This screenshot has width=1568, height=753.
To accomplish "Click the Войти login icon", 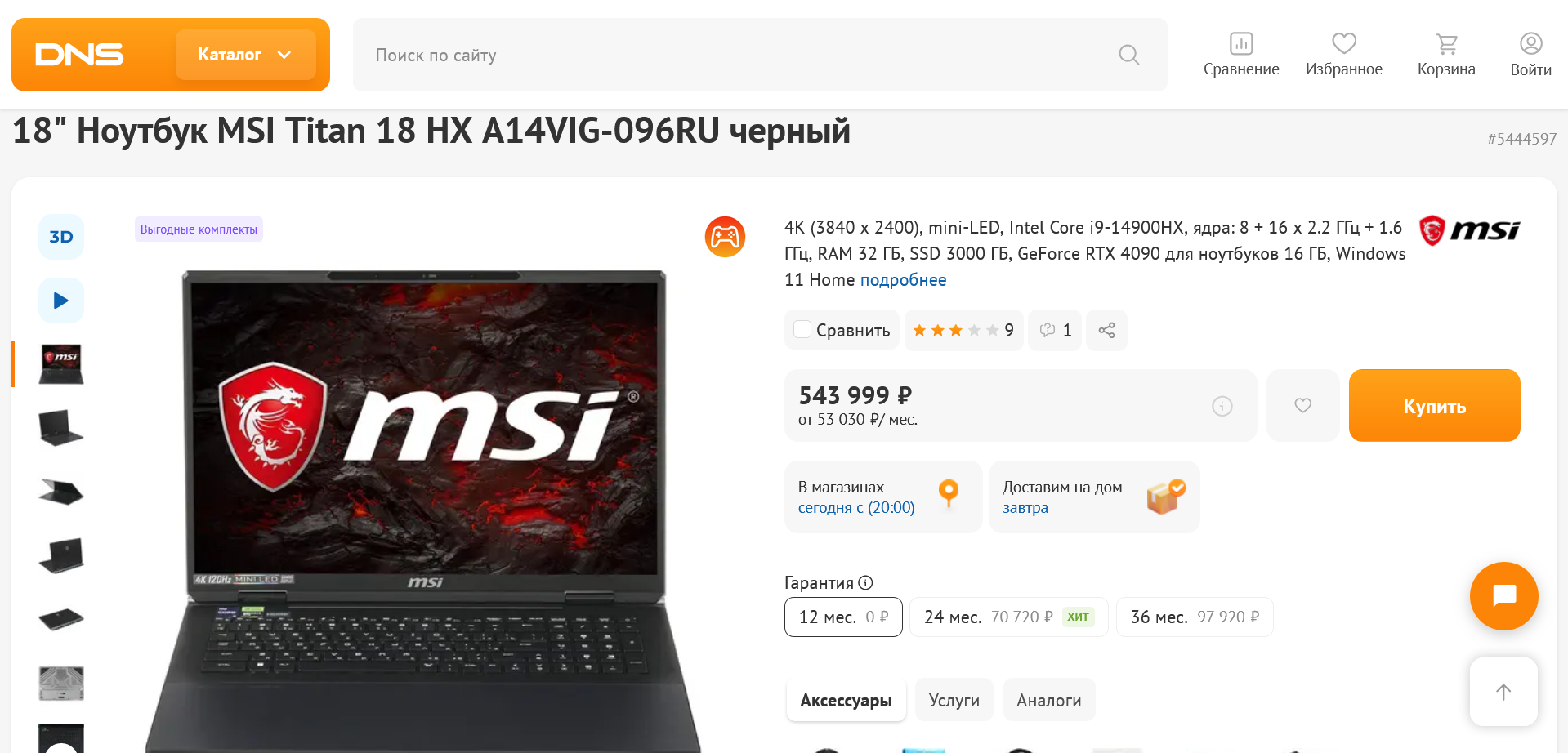I will click(x=1530, y=55).
